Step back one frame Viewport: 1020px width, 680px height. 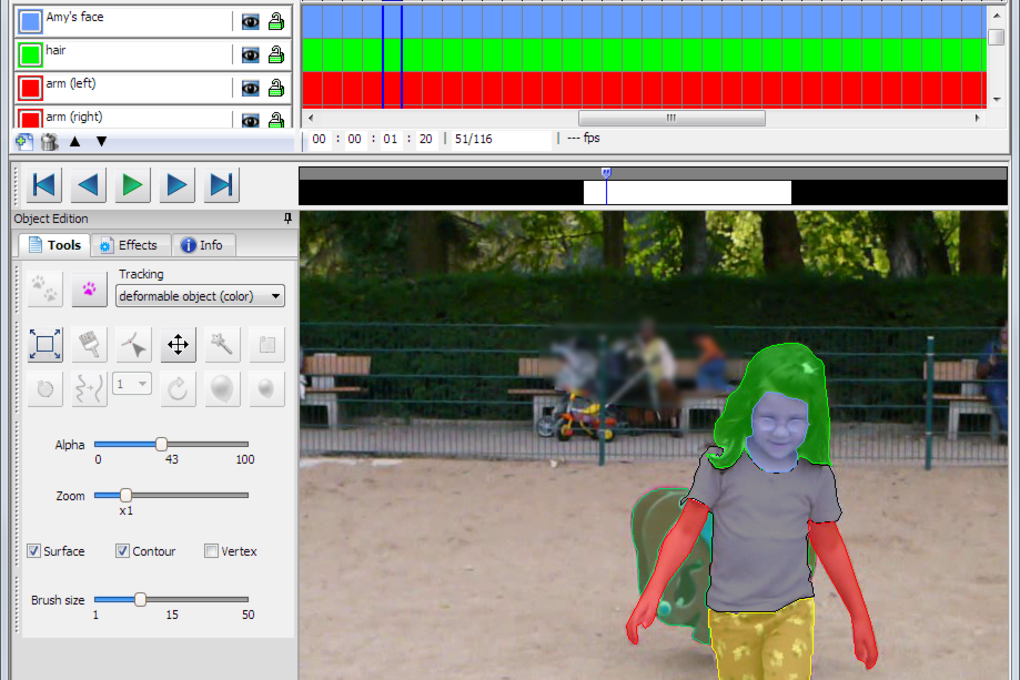(x=88, y=185)
